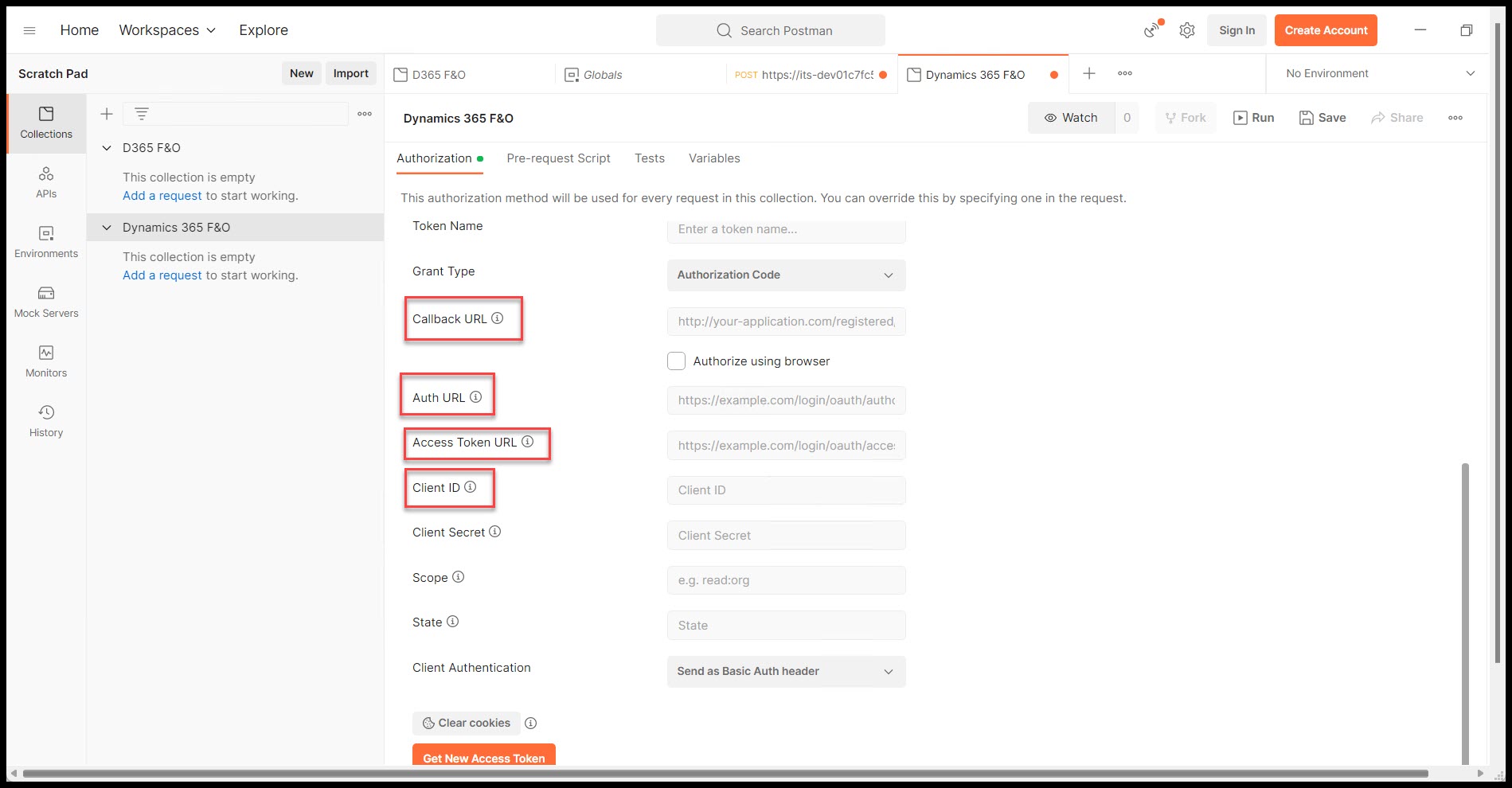Click the Client Secret info icon
Image resolution: width=1512 pixels, height=788 pixels.
coord(494,531)
